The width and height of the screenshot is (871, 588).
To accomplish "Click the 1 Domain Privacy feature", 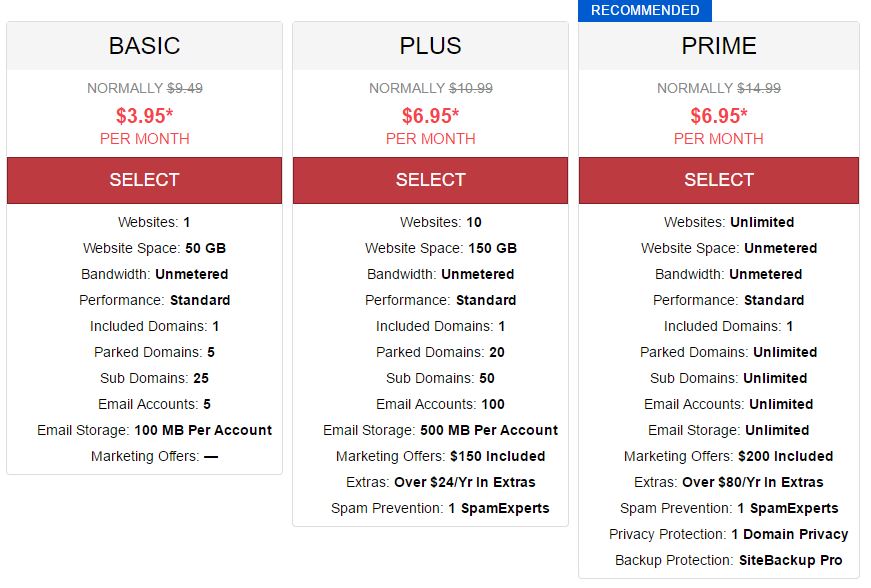I will [790, 534].
